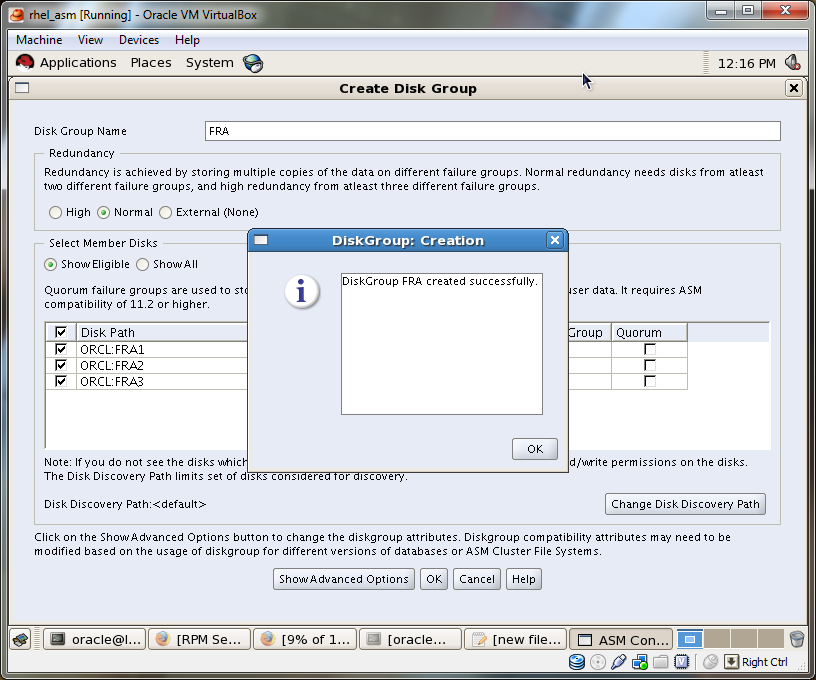Click Change Disk Discovery Path button
Viewport: 816px width, 680px height.
[x=685, y=504]
